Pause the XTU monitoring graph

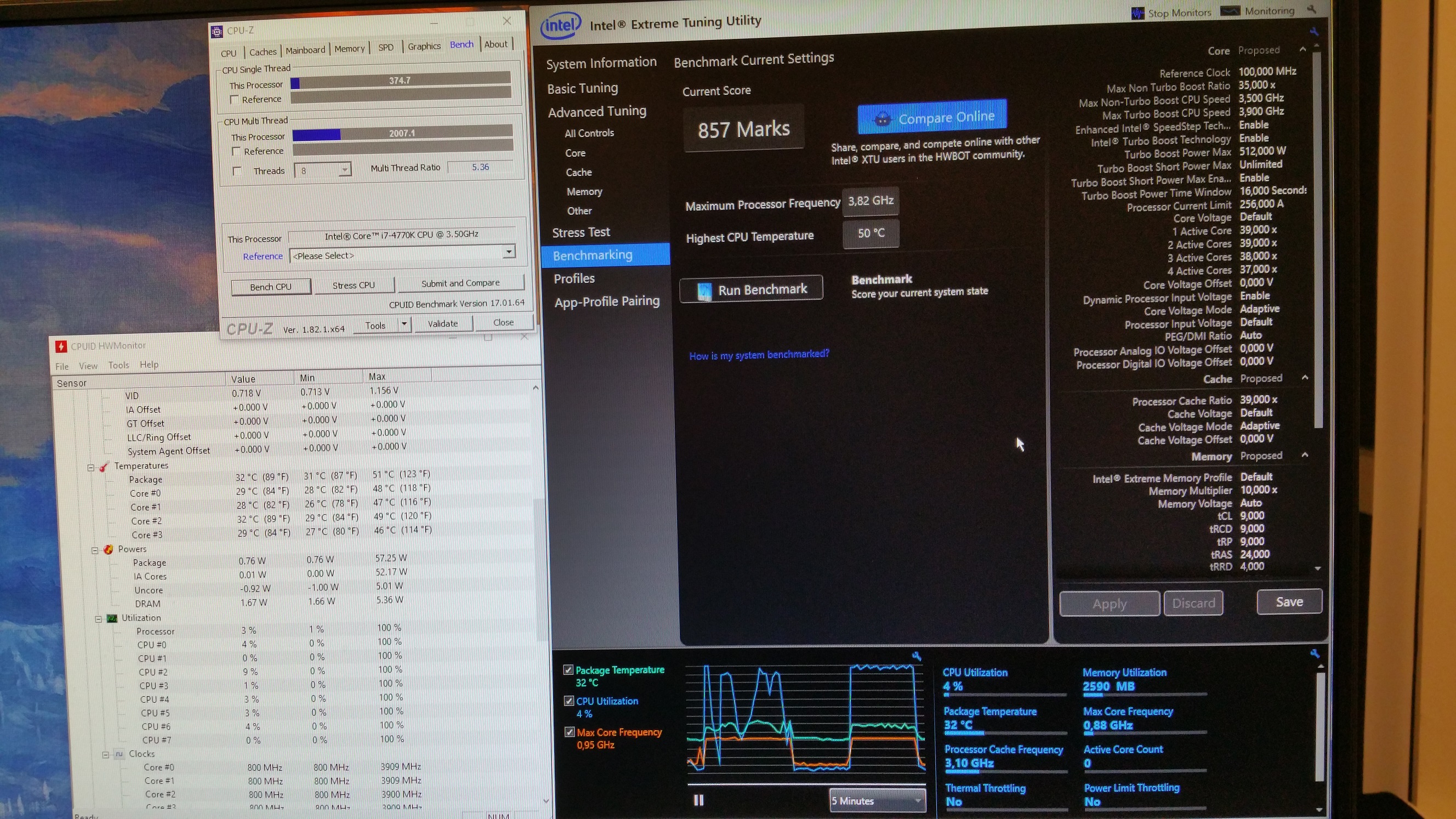point(698,800)
